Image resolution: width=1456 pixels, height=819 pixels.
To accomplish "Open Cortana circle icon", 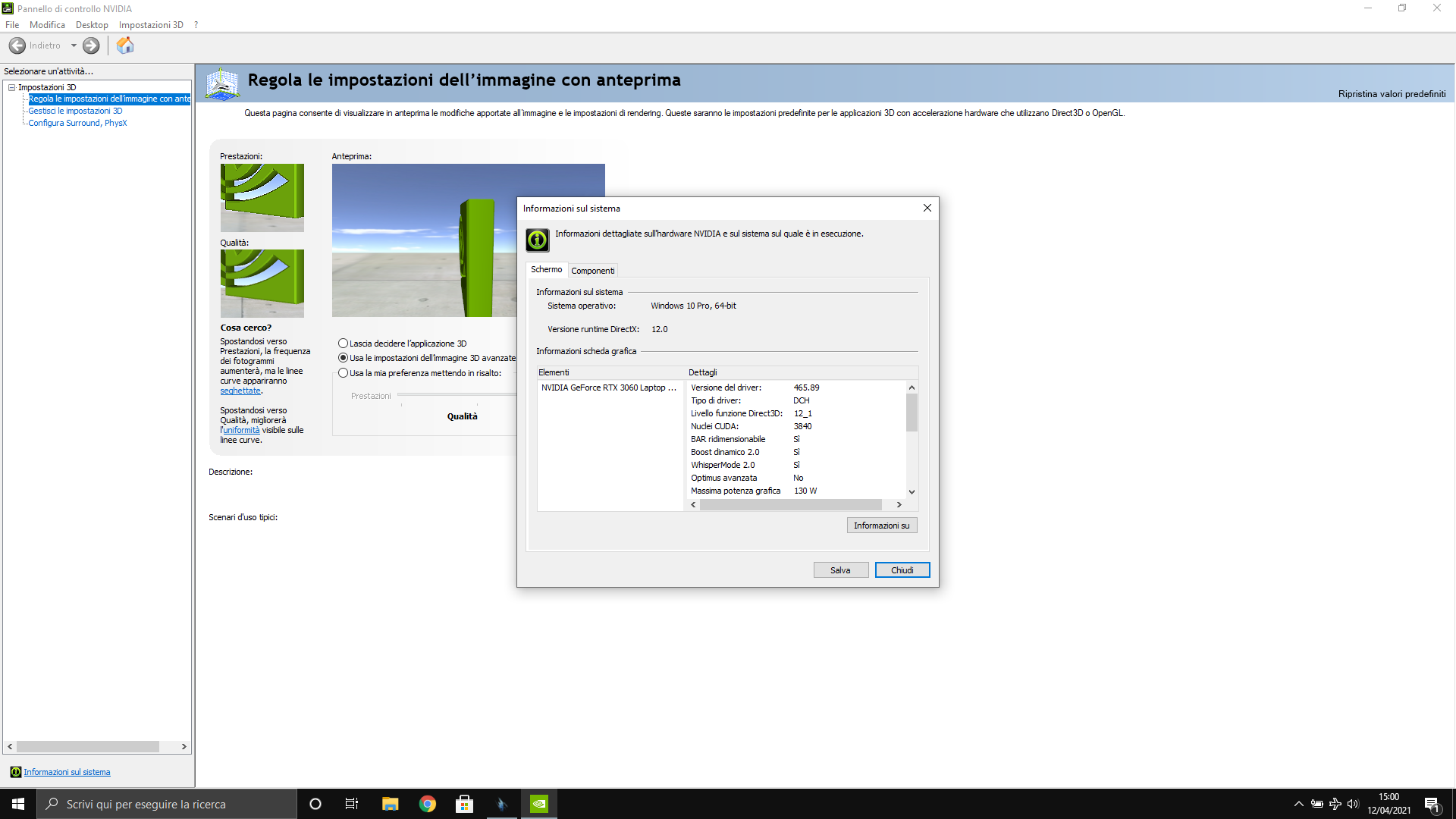I will 315,804.
